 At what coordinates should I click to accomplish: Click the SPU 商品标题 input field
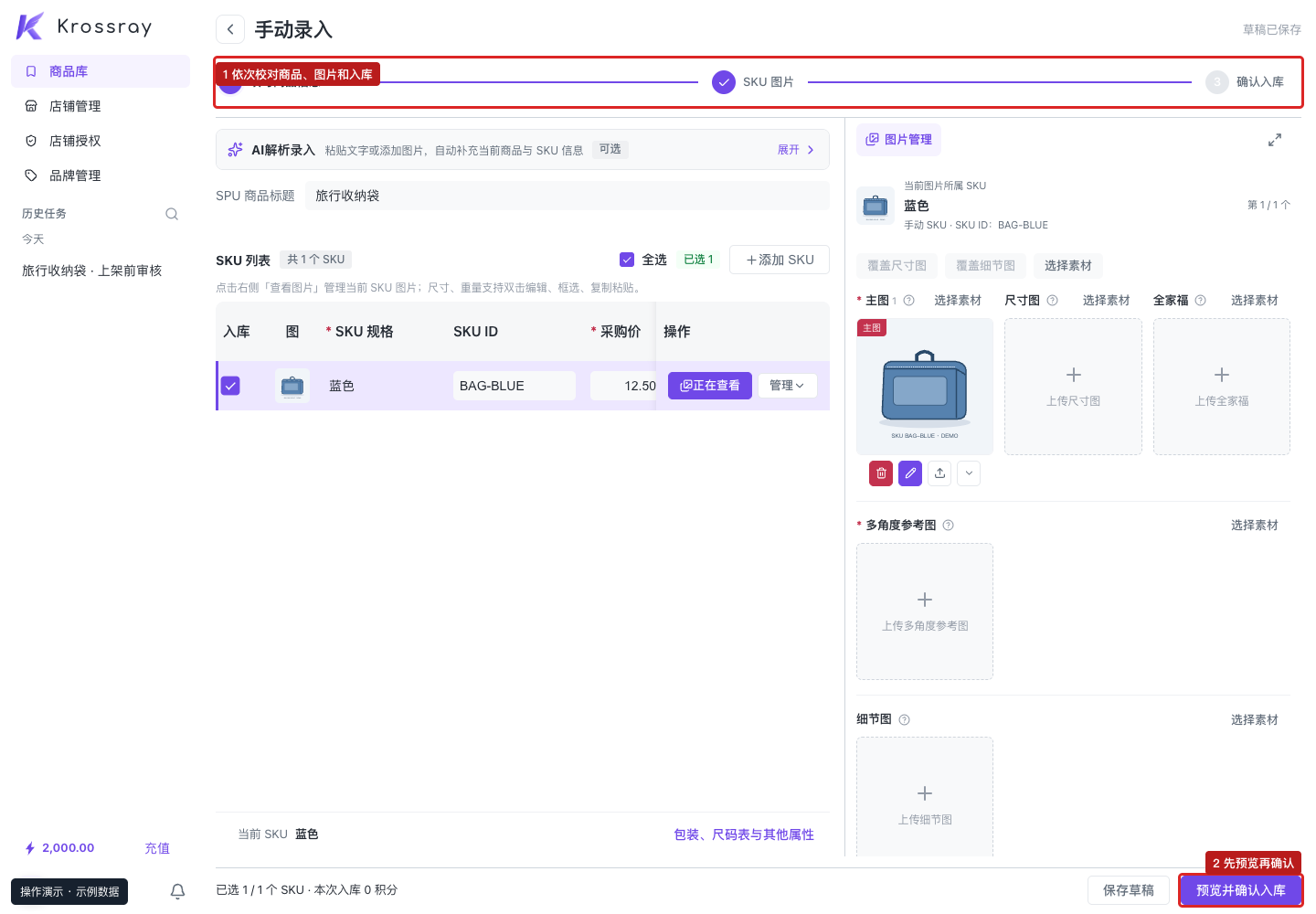pos(567,196)
